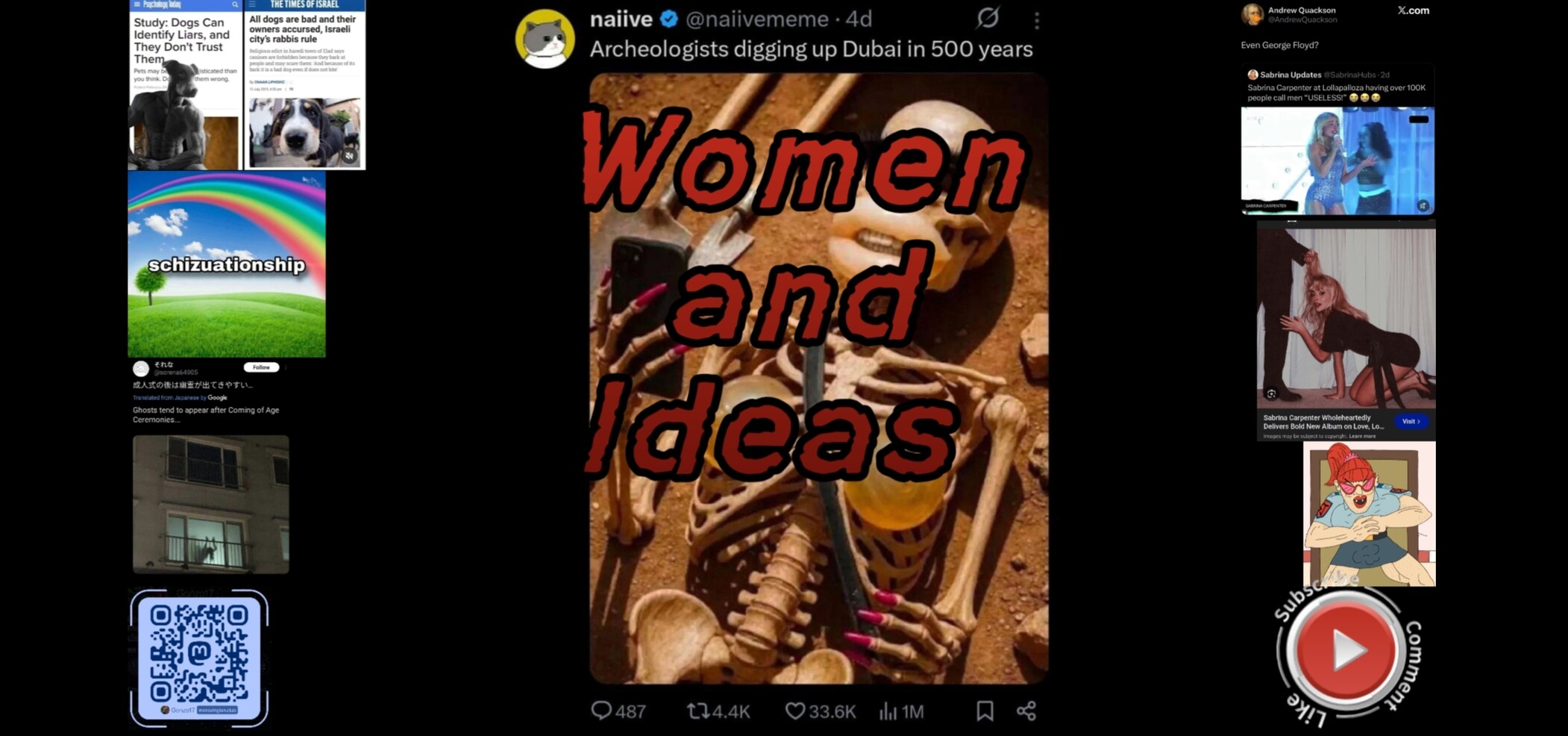Open the Mastodon QR code image
The width and height of the screenshot is (1568, 736).
[199, 658]
